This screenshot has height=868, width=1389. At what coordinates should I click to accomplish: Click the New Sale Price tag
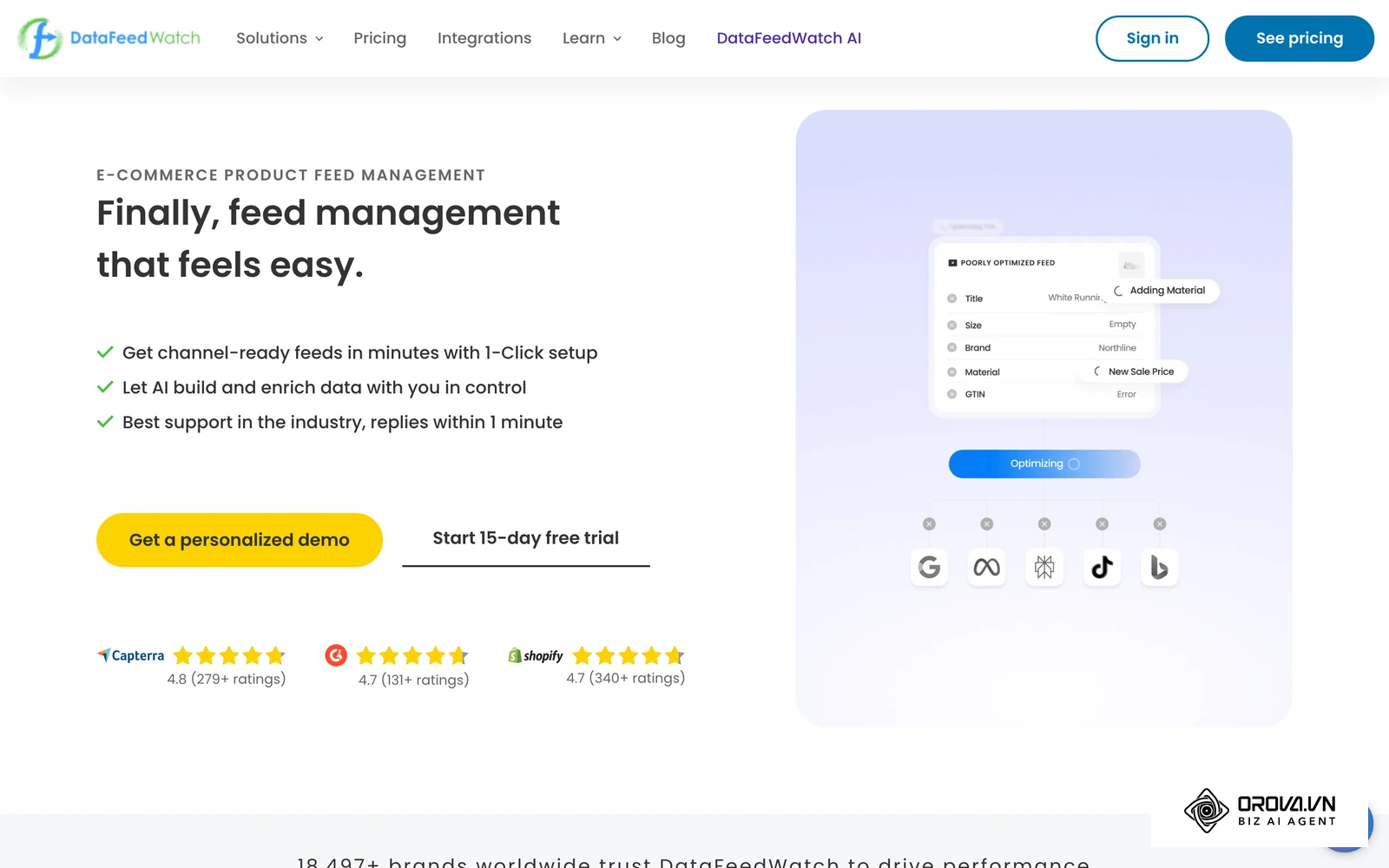1136,372
